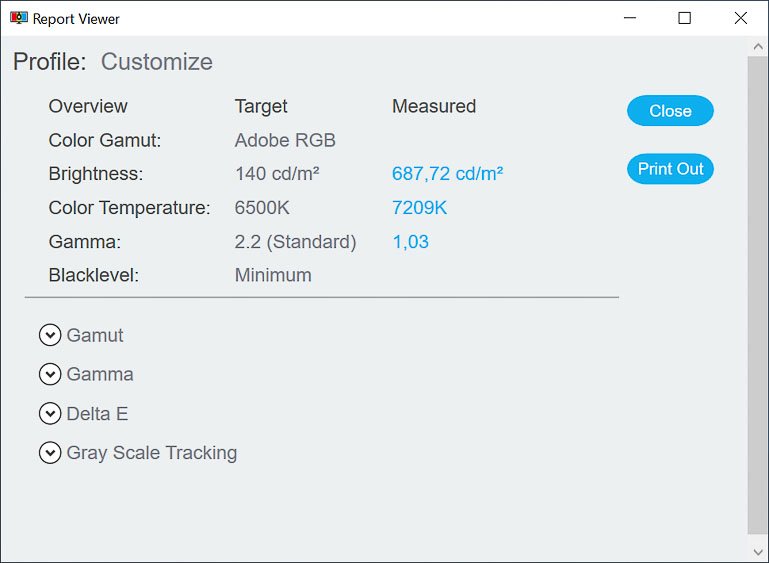Close the window with the X button
The width and height of the screenshot is (769, 563).
741,18
